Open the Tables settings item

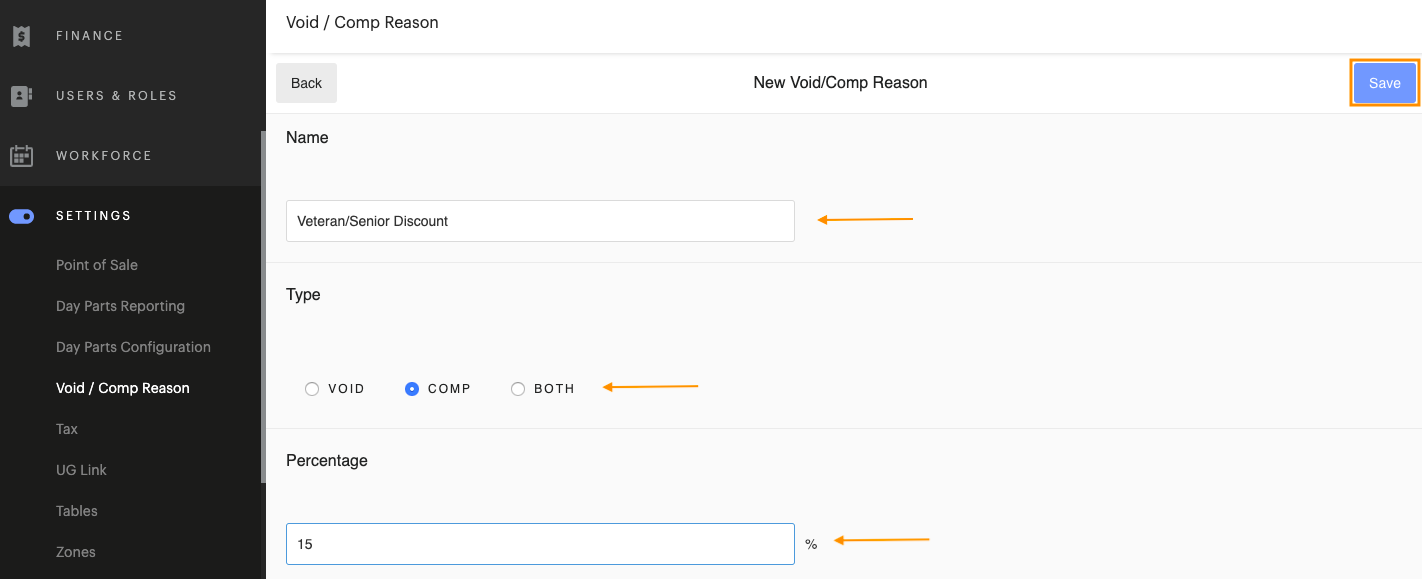click(x=77, y=511)
